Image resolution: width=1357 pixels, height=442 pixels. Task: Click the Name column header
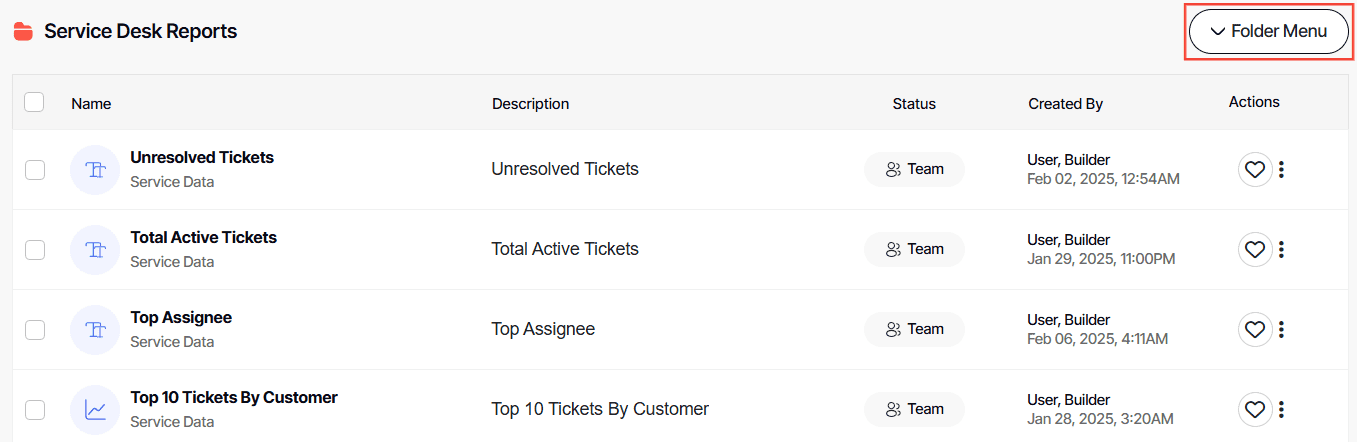click(91, 104)
